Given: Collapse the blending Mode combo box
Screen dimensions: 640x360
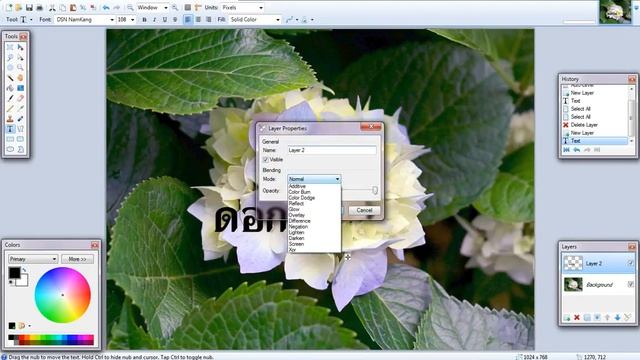Looking at the screenshot, I should pos(314,179).
